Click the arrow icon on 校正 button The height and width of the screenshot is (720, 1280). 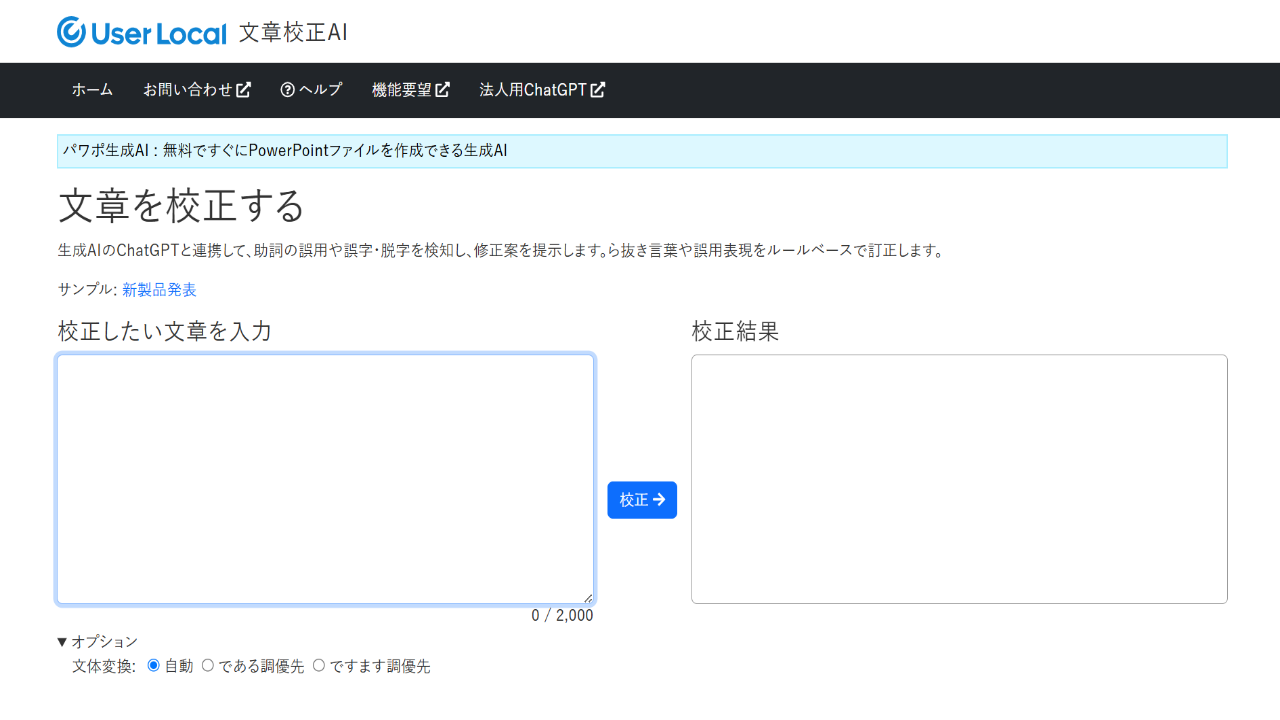[659, 500]
